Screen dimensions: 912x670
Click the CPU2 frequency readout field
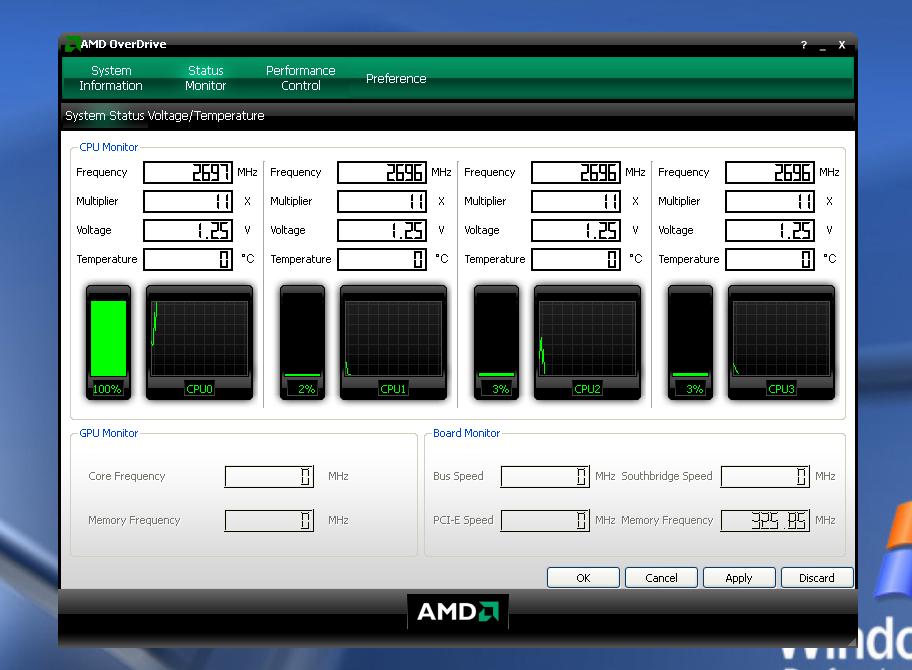click(x=576, y=172)
